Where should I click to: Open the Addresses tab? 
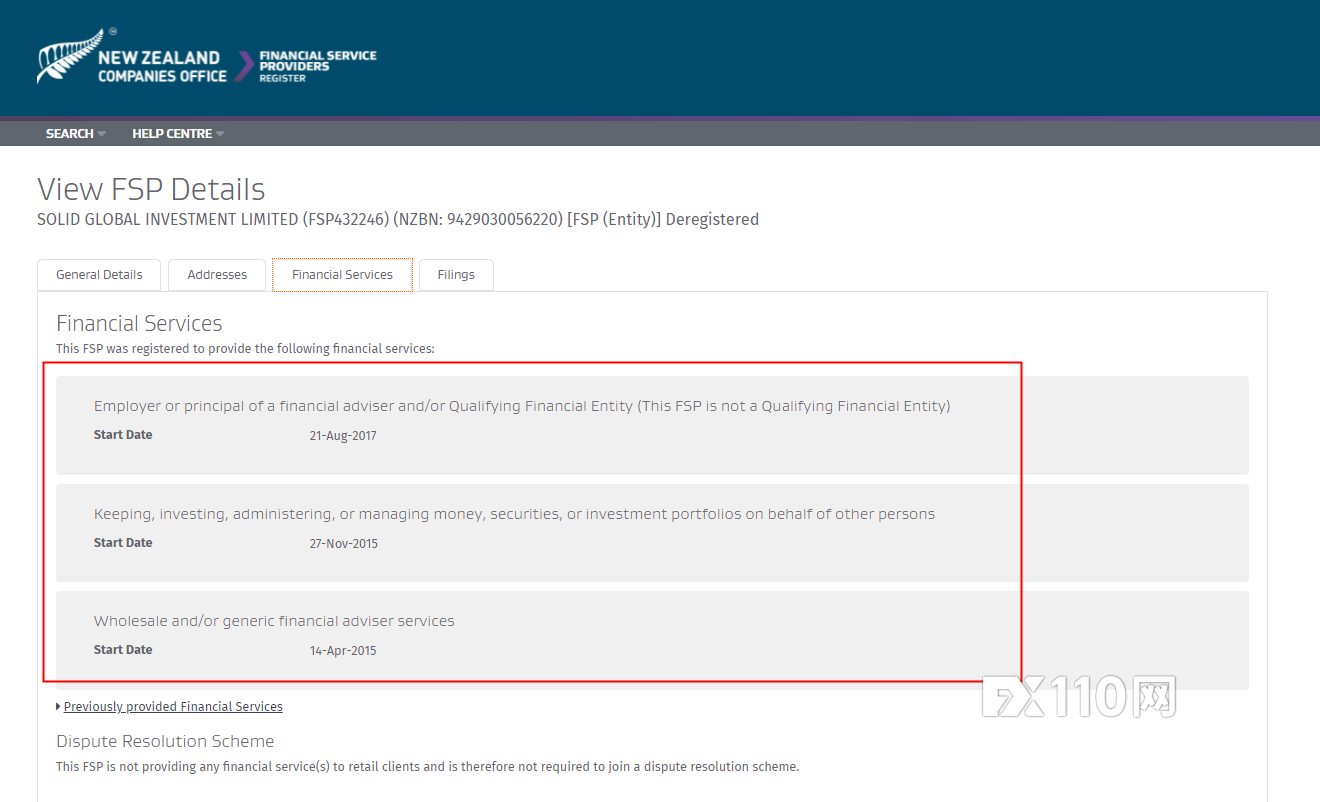click(x=217, y=275)
